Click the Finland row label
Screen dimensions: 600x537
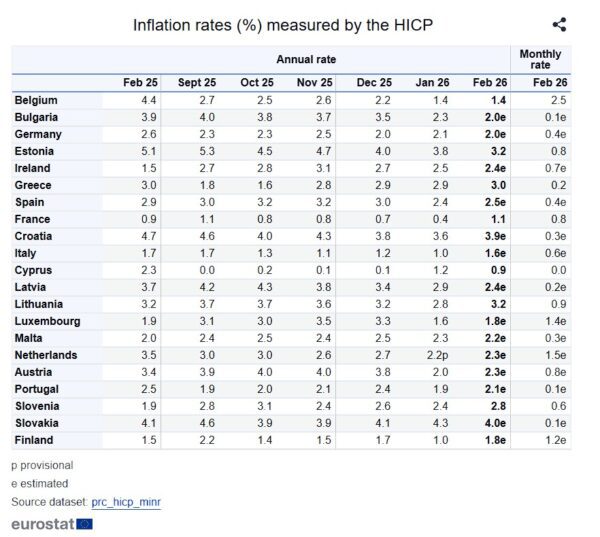click(35, 440)
